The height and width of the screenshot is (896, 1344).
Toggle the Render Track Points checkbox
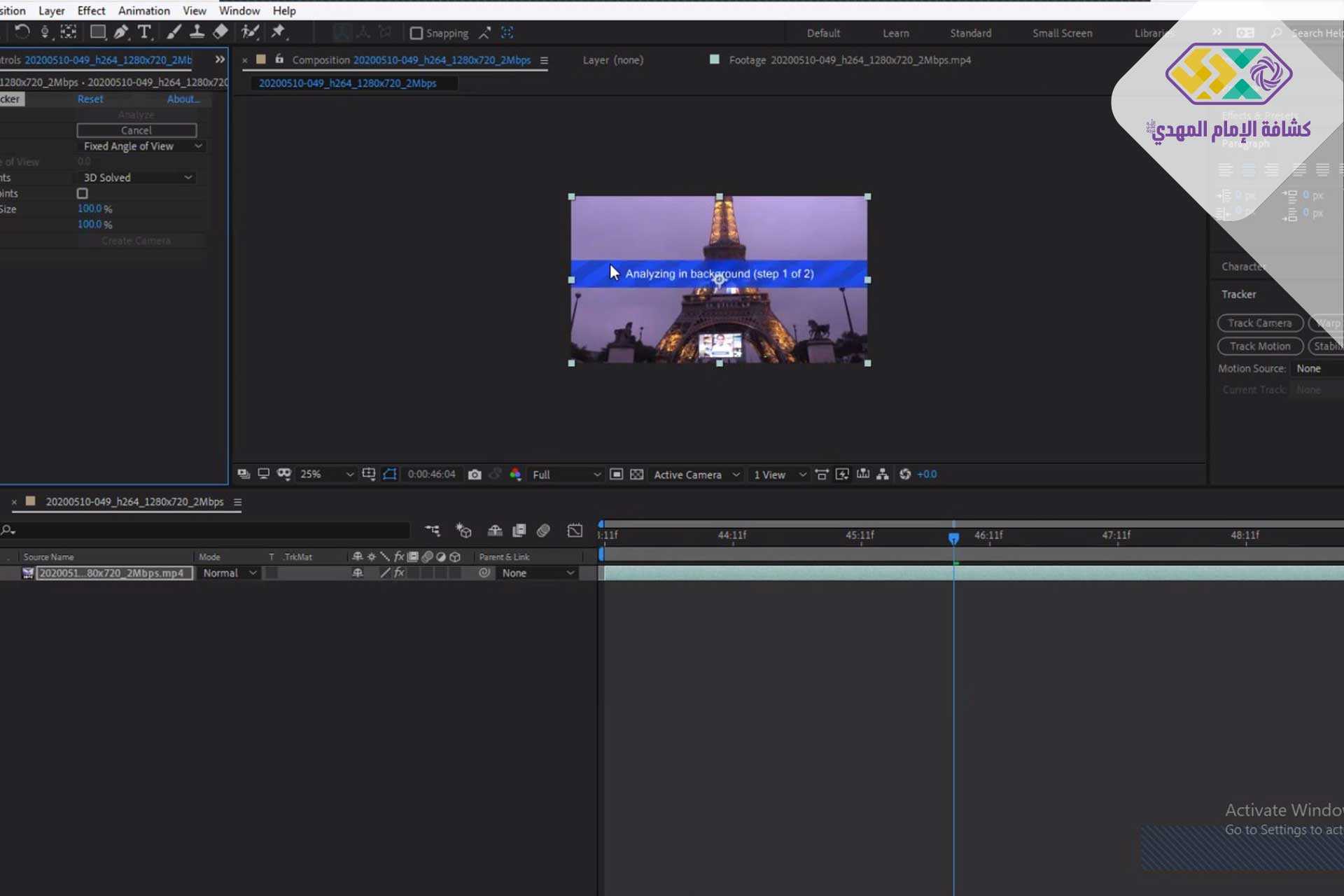tap(83, 193)
